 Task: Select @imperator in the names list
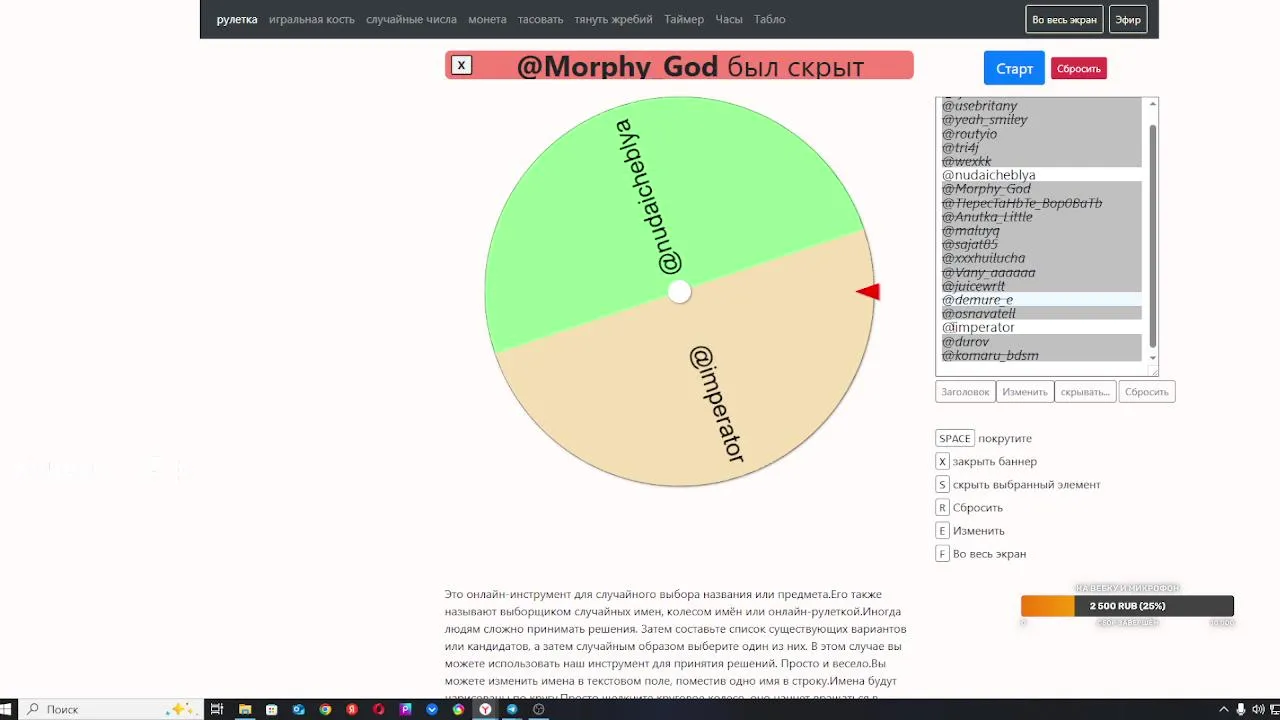click(1041, 327)
